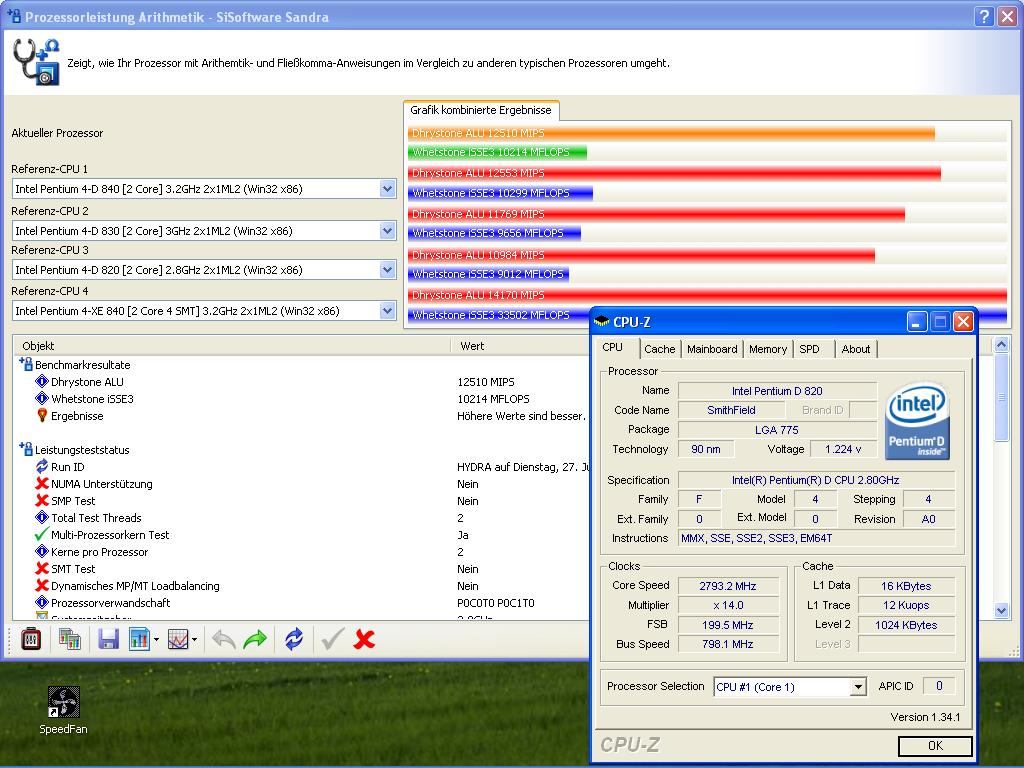Click the red X next to SMP Test
The height and width of the screenshot is (768, 1024).
(x=42, y=500)
